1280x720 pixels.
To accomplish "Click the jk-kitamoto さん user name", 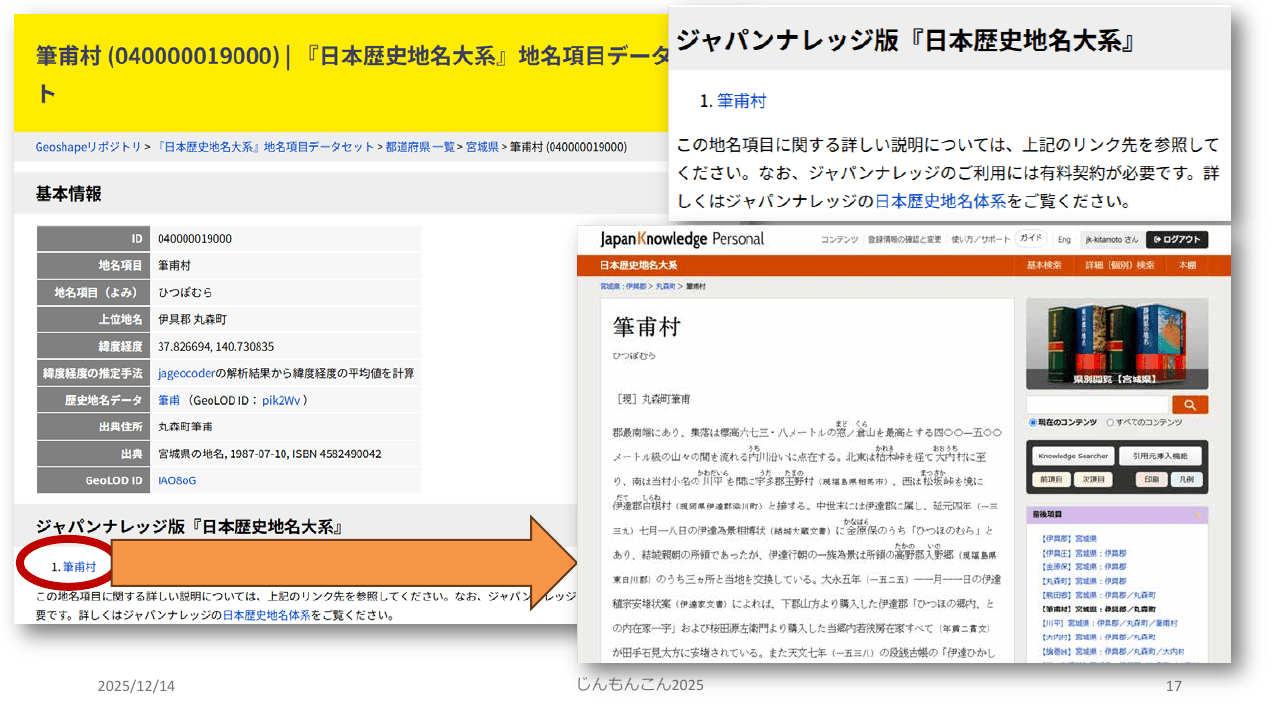I will point(1110,240).
